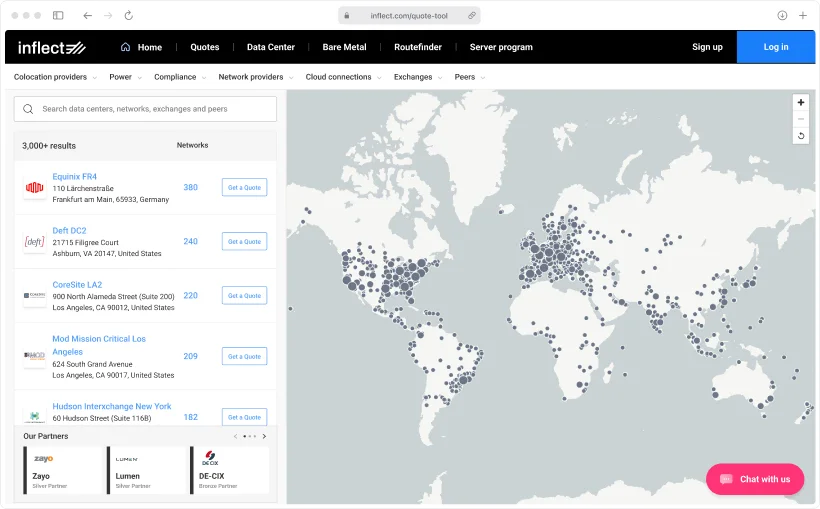Screen dimensions: 820x509
Task: Zoom out the map with minus button
Action: pos(801,119)
